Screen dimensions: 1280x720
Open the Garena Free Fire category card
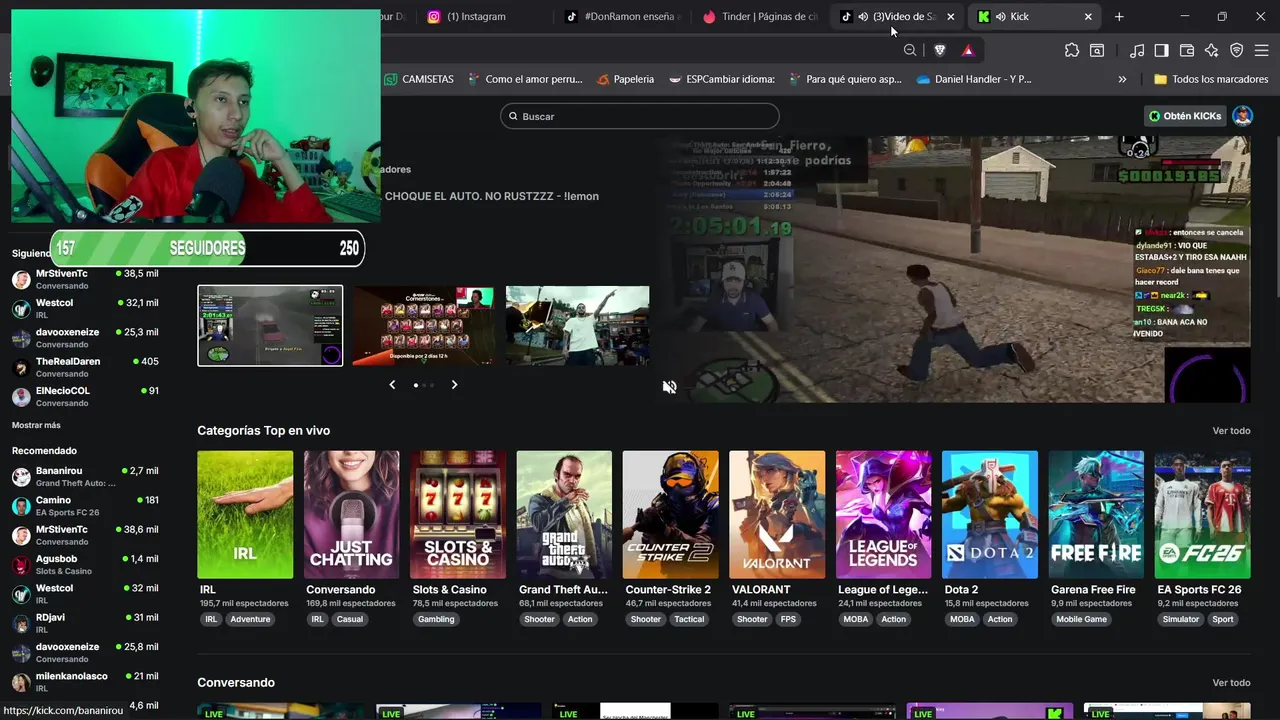pyautogui.click(x=1096, y=514)
